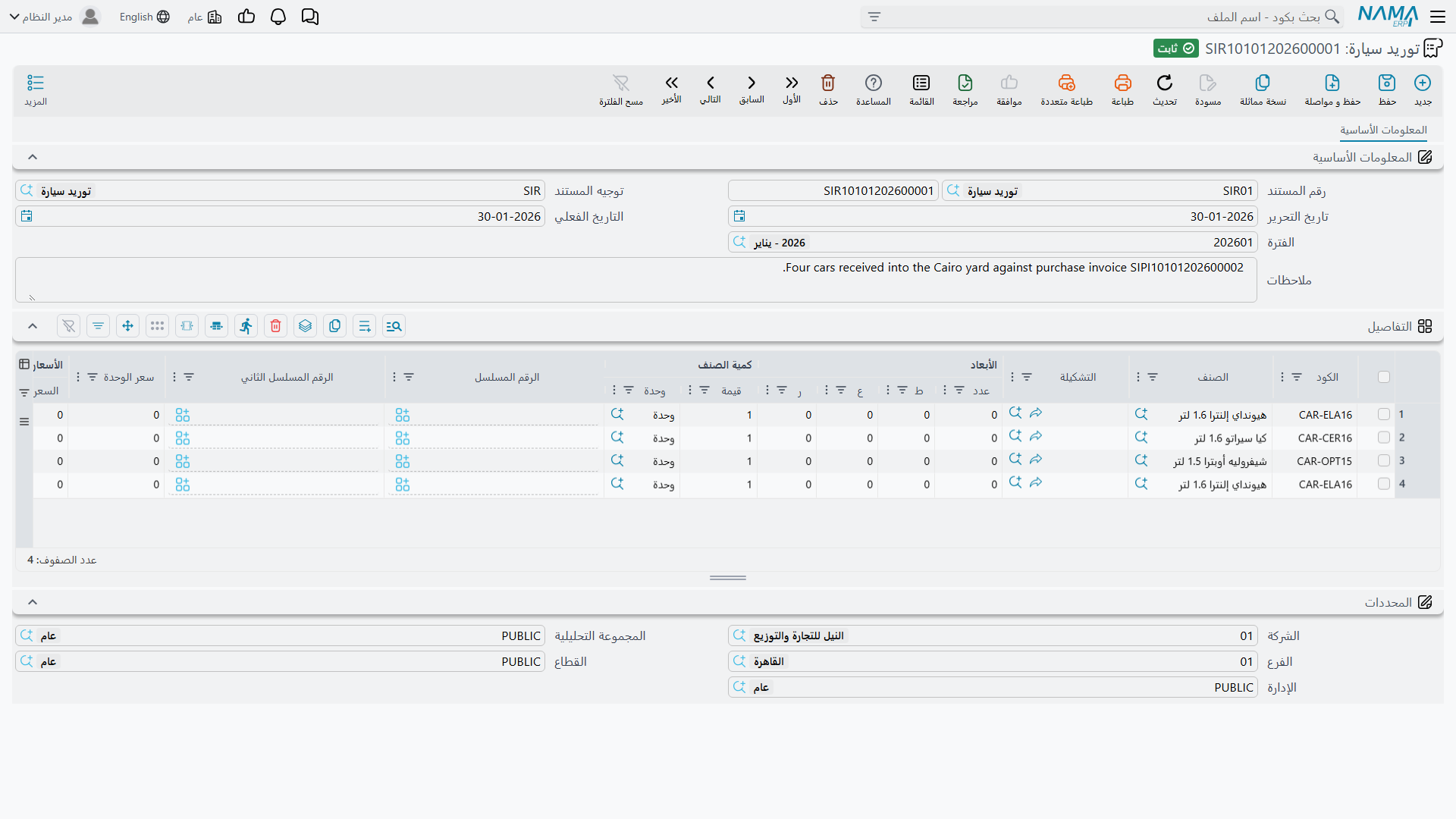Open multi-print (طباعة متعددة) icon
Image resolution: width=1456 pixels, height=819 pixels.
pos(1066,83)
